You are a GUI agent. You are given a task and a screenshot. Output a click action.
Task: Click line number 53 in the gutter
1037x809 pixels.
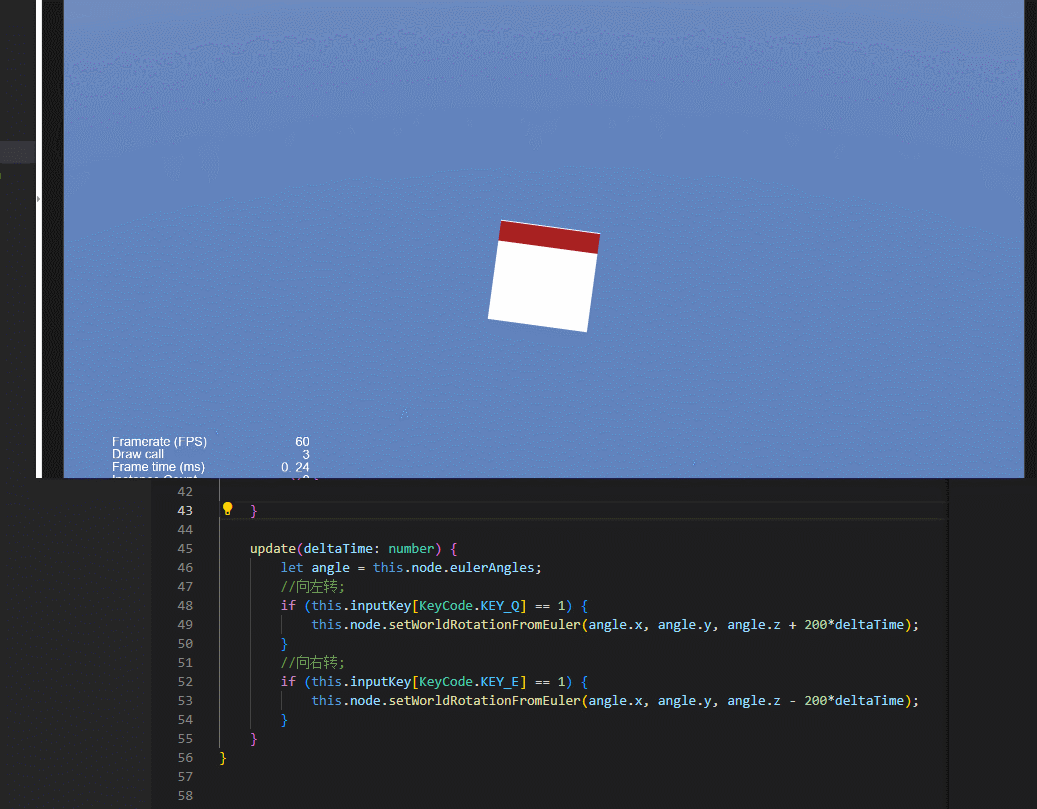tap(185, 701)
